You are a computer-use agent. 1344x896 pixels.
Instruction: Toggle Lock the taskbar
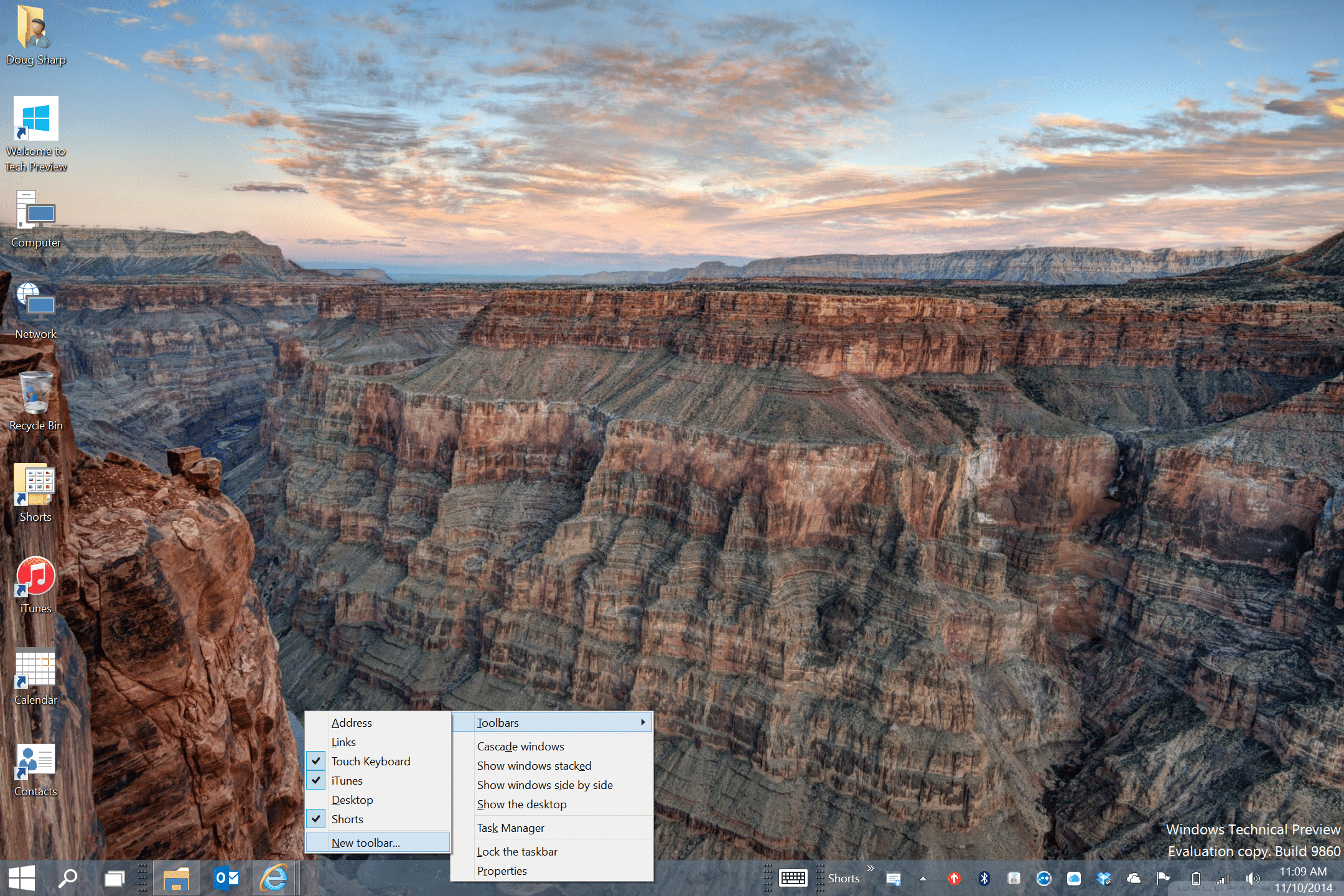tap(552, 851)
